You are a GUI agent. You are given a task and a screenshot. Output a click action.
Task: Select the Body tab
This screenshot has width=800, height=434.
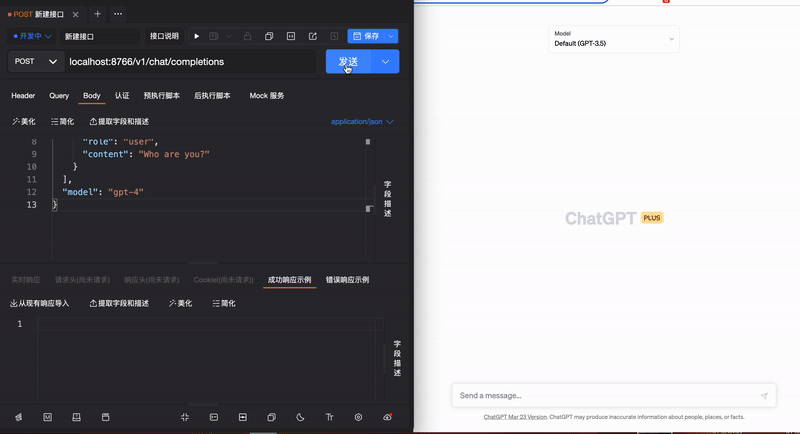[92, 95]
